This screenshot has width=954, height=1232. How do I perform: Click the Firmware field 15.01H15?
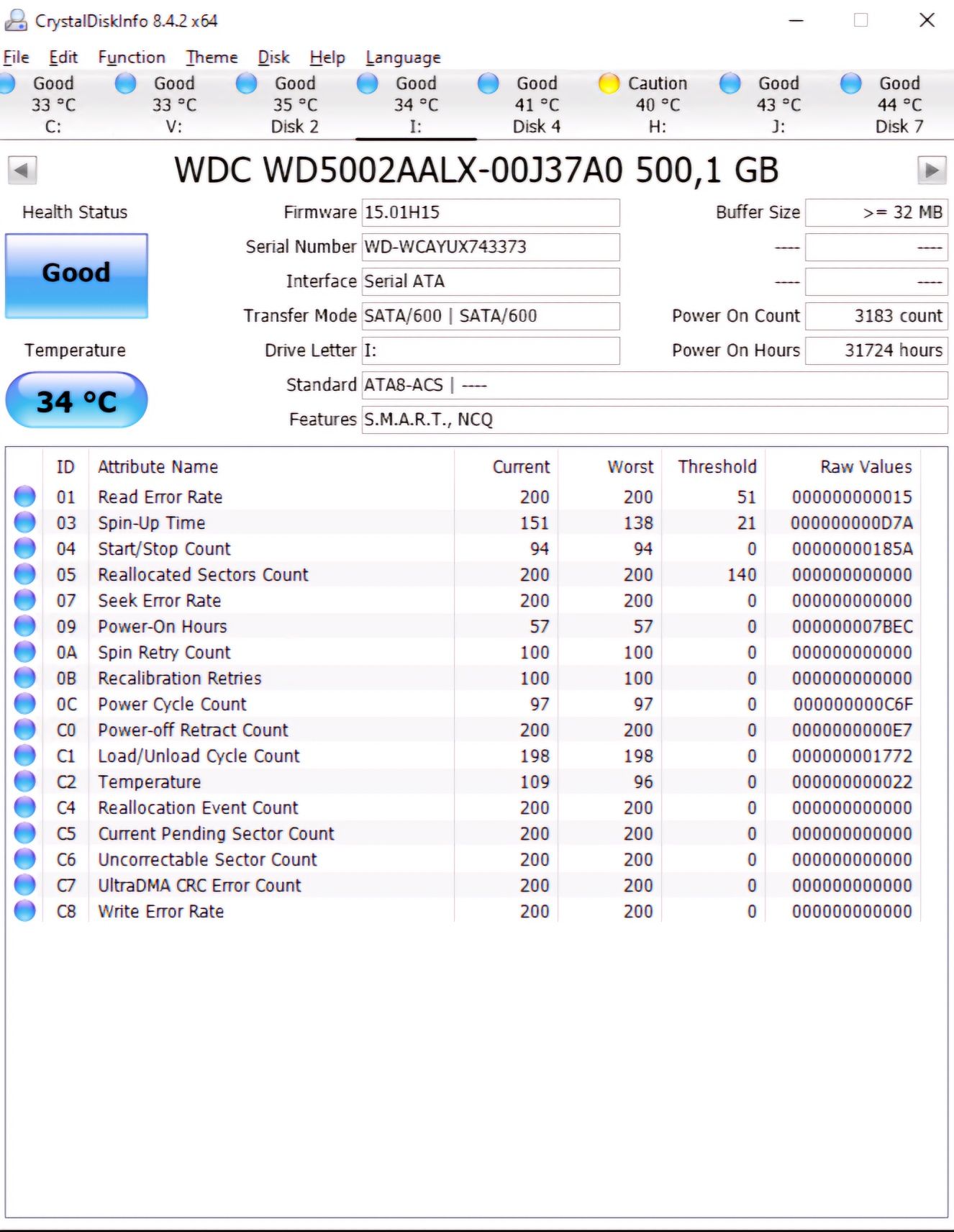tap(491, 212)
